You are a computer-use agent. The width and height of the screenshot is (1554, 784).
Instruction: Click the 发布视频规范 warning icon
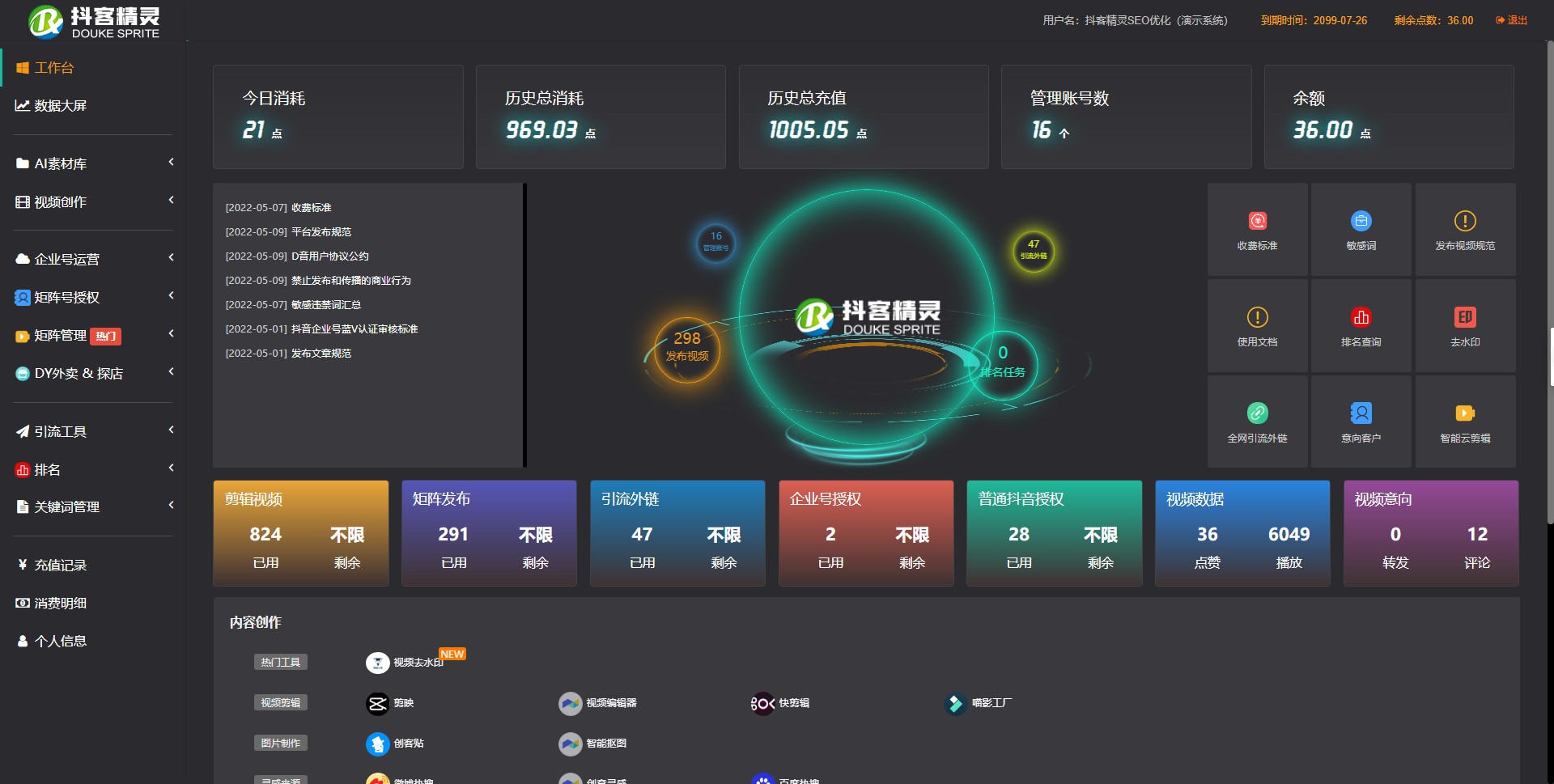(x=1464, y=222)
